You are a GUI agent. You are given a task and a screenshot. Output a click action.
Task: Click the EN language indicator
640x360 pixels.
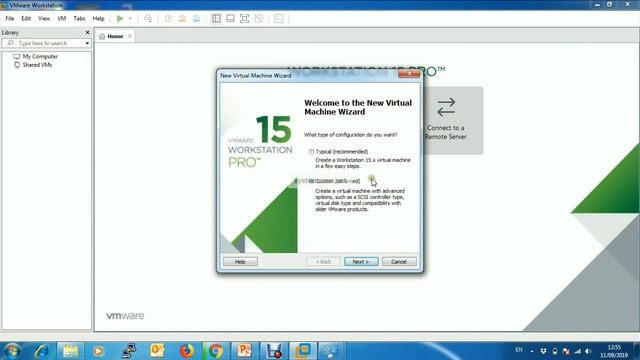coord(519,350)
